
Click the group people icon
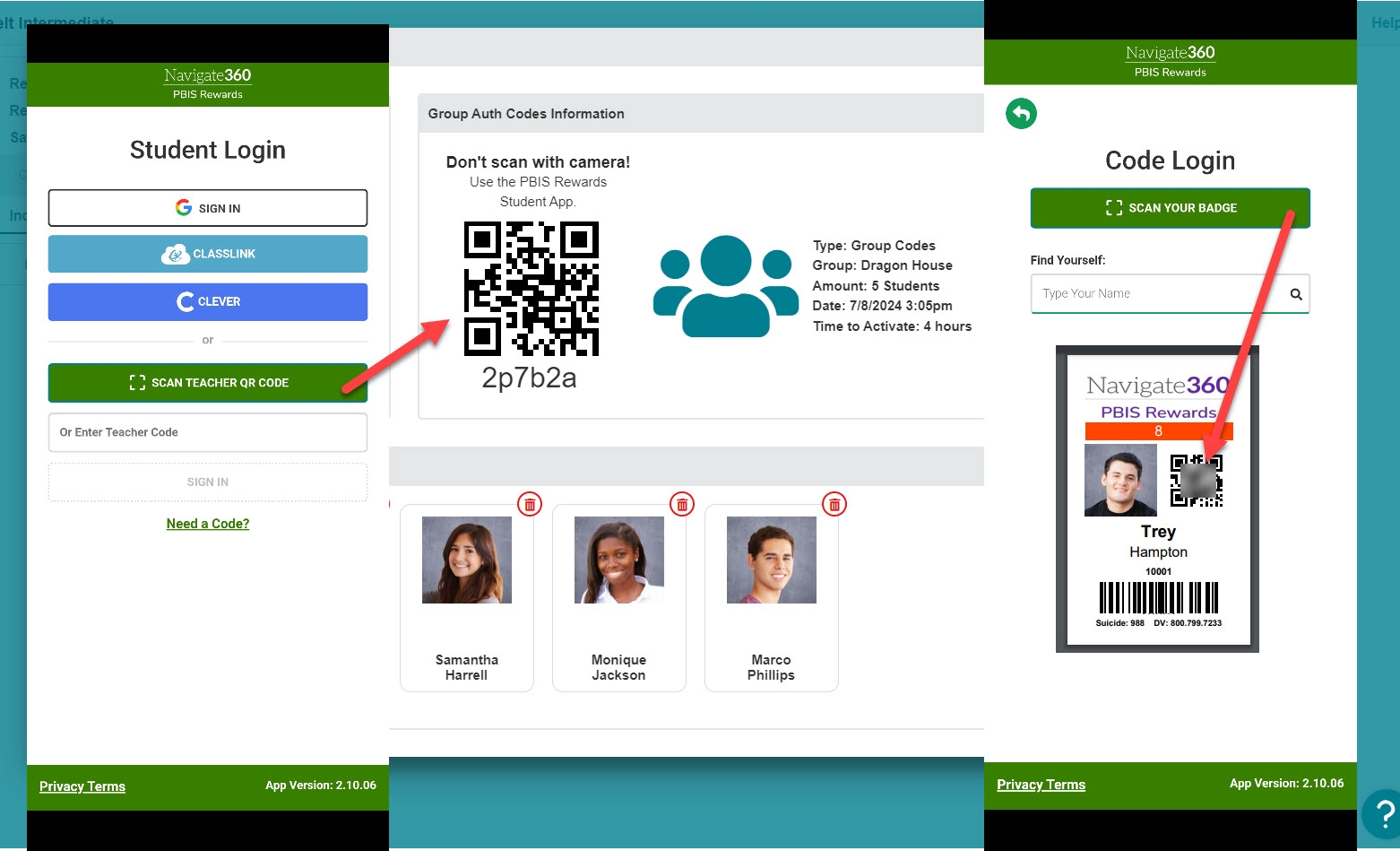coord(725,286)
